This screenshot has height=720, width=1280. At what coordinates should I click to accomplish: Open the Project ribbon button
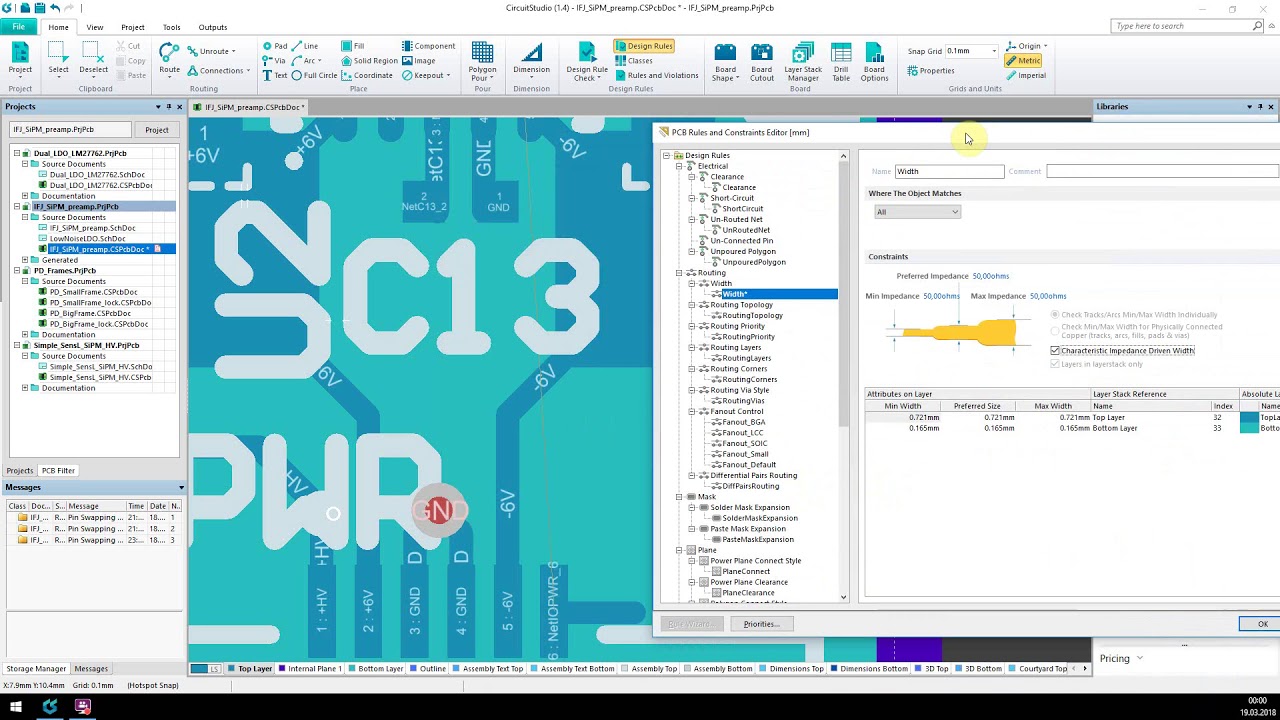20,58
